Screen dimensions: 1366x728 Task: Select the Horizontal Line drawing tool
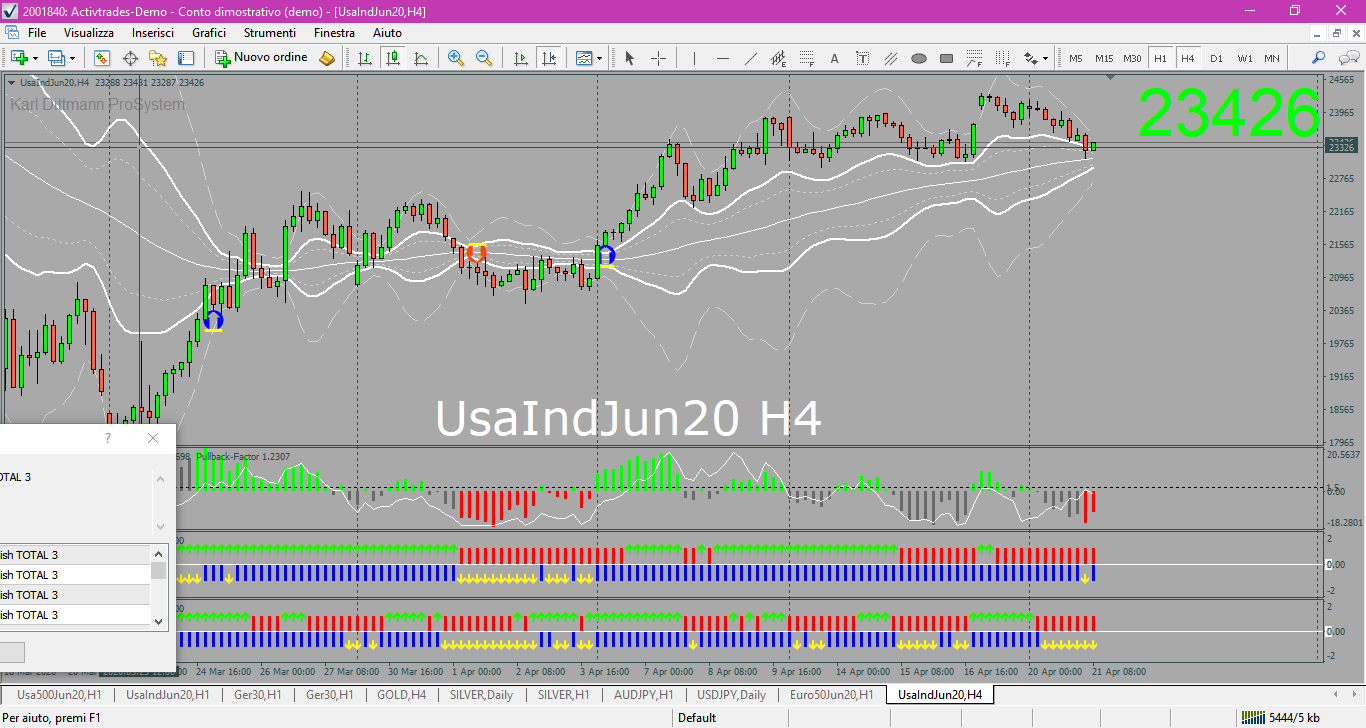[722, 58]
